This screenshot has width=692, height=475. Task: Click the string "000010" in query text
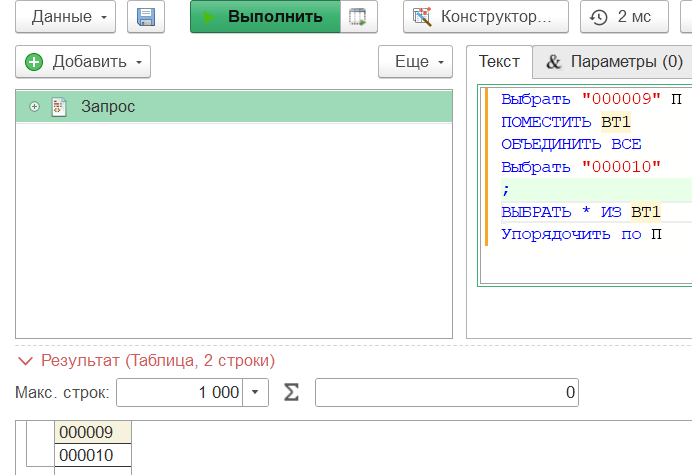[x=621, y=167]
